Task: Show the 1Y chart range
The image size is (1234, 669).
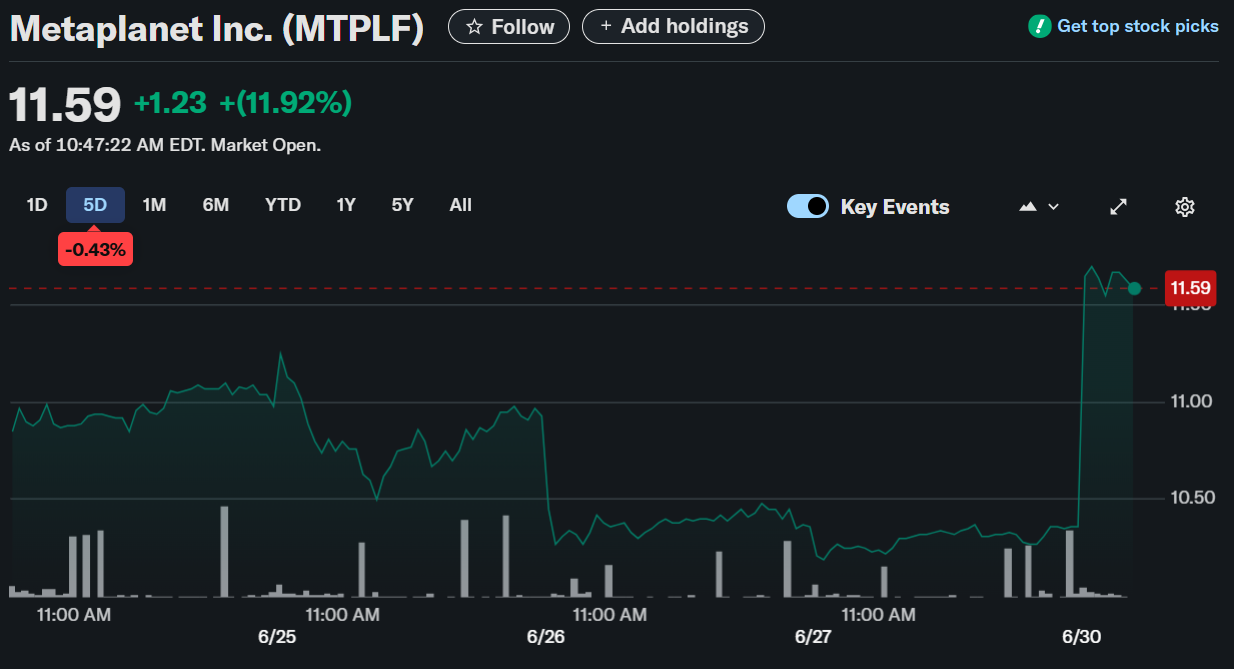Action: pyautogui.click(x=346, y=205)
